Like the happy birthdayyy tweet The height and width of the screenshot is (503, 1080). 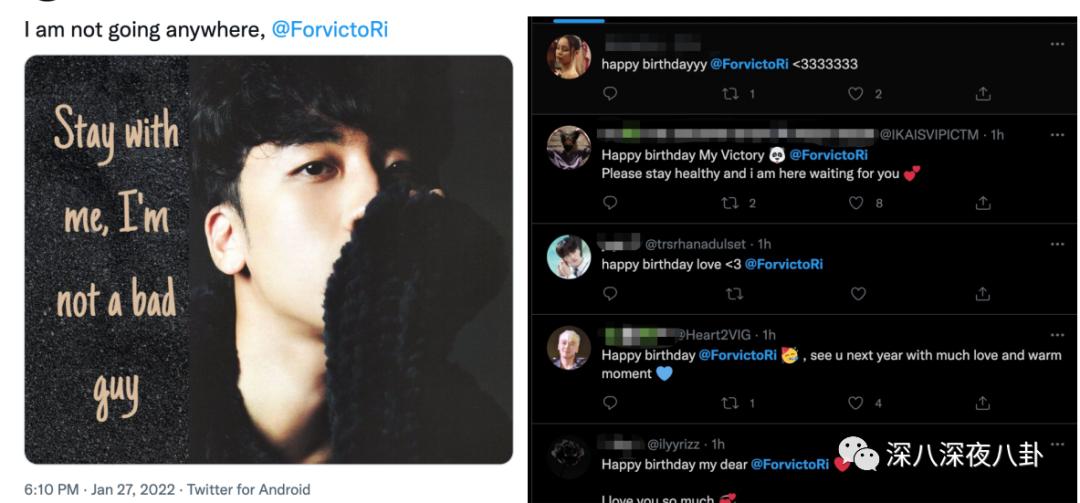(x=855, y=94)
